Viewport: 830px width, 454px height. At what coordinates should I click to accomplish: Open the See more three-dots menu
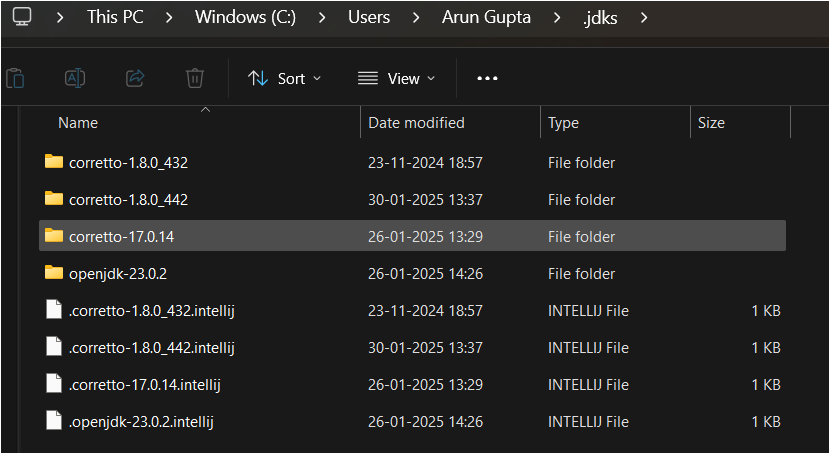pyautogui.click(x=487, y=78)
